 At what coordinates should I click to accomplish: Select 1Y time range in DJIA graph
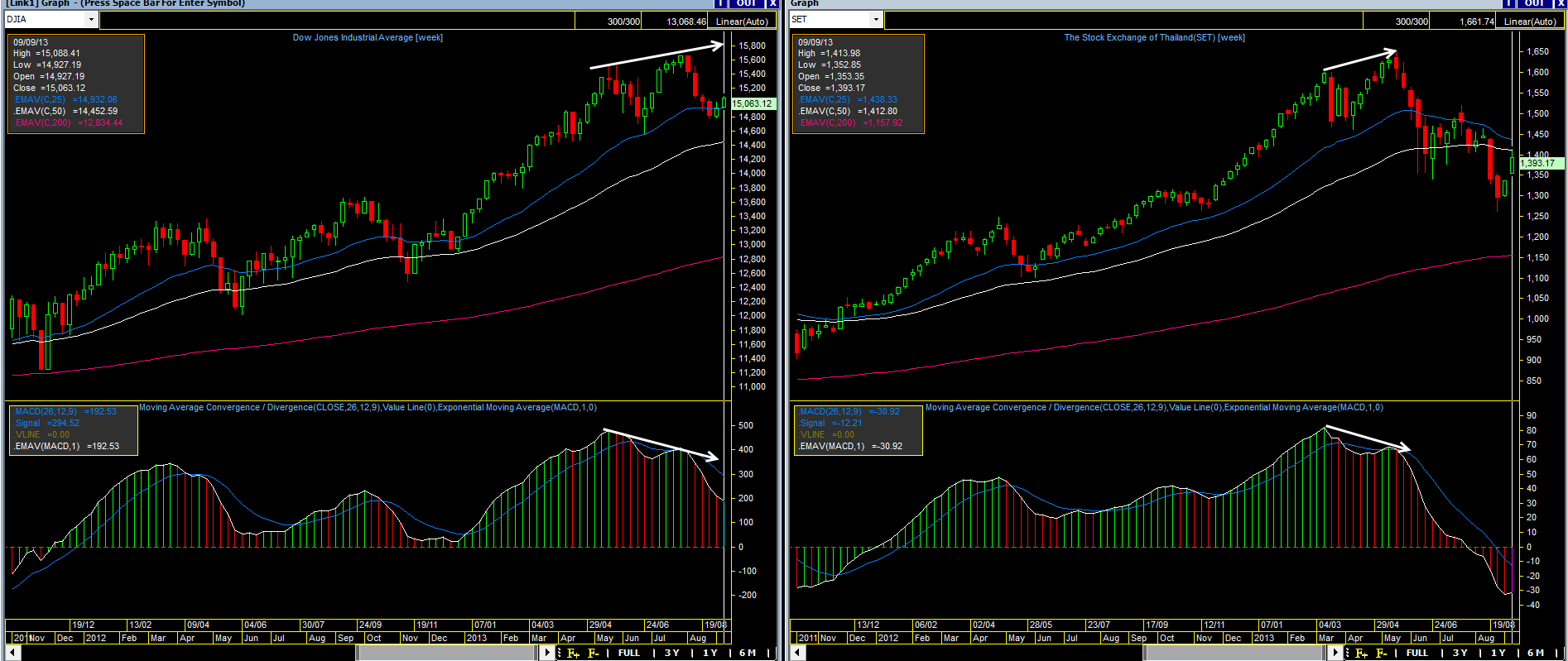(x=710, y=654)
